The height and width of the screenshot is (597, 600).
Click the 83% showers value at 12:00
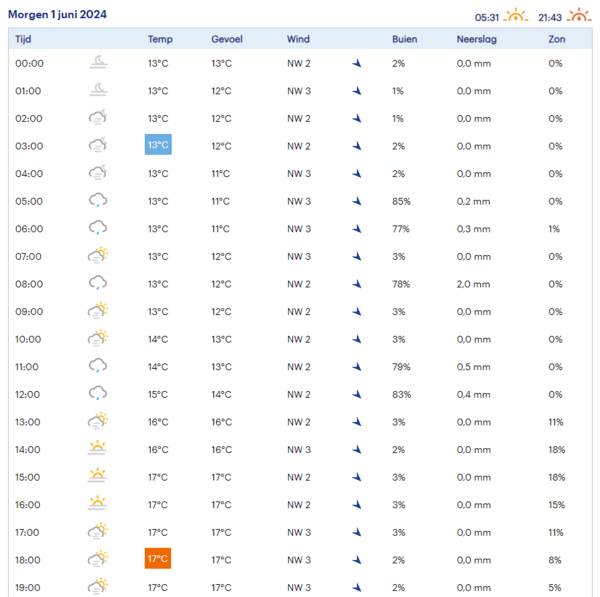(x=402, y=394)
